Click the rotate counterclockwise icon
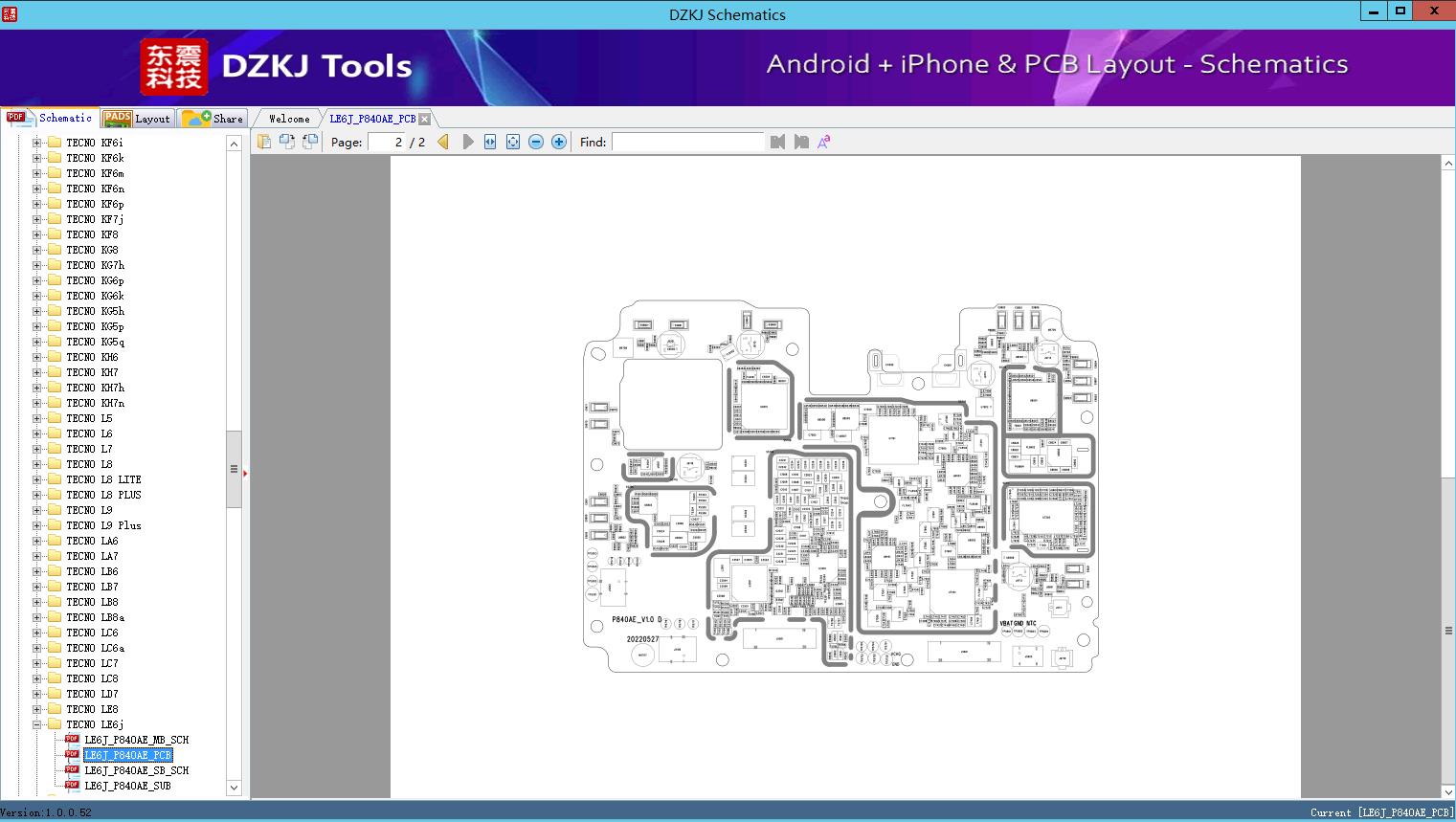Screen dimensions: 1456x822 click(287, 142)
